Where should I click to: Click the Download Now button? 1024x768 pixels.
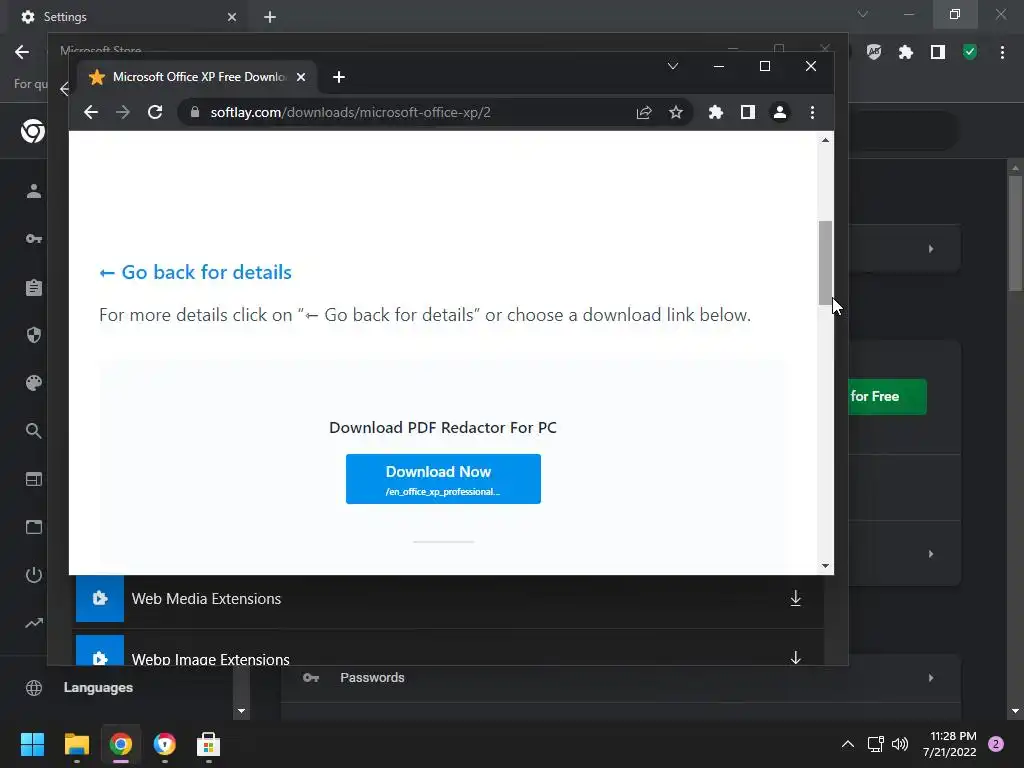[443, 479]
